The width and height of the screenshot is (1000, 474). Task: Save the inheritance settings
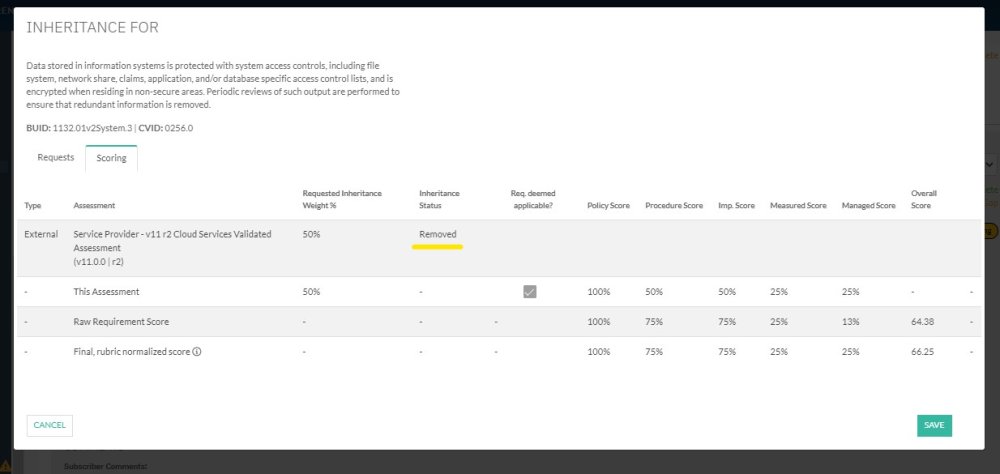[934, 425]
